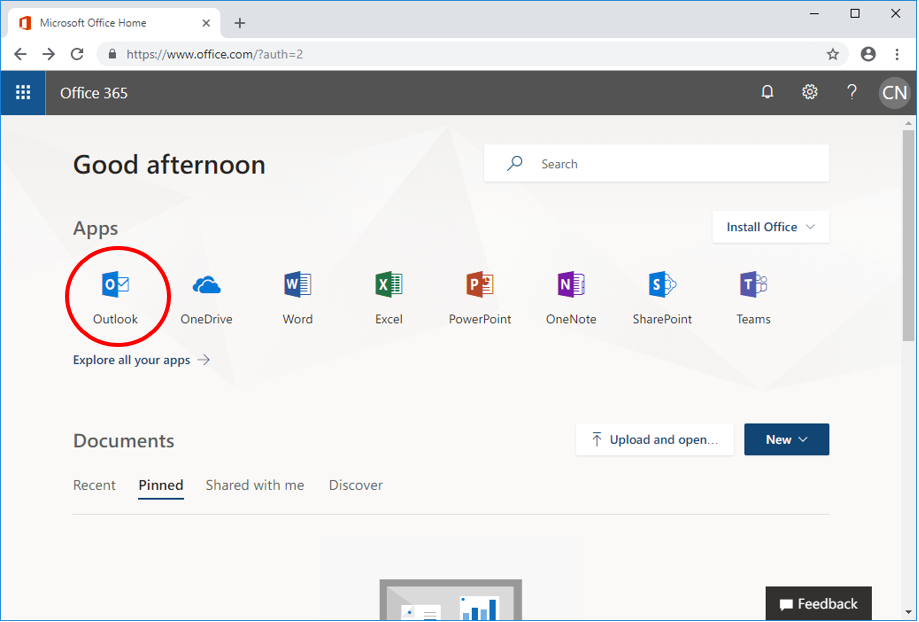Open a new browser tab
Screen dimensions: 919x622
240,23
